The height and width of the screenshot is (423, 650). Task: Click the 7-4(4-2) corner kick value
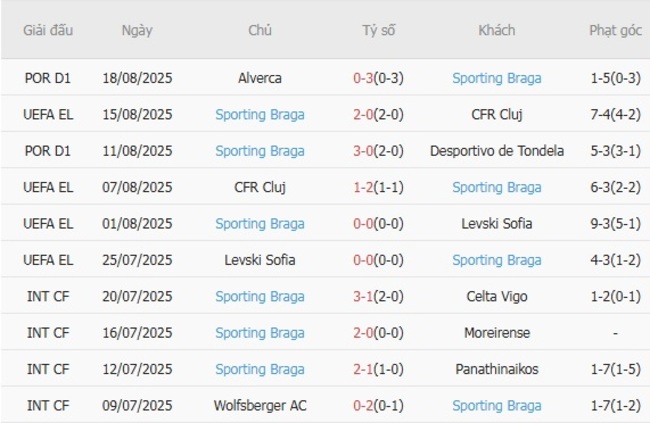point(615,114)
